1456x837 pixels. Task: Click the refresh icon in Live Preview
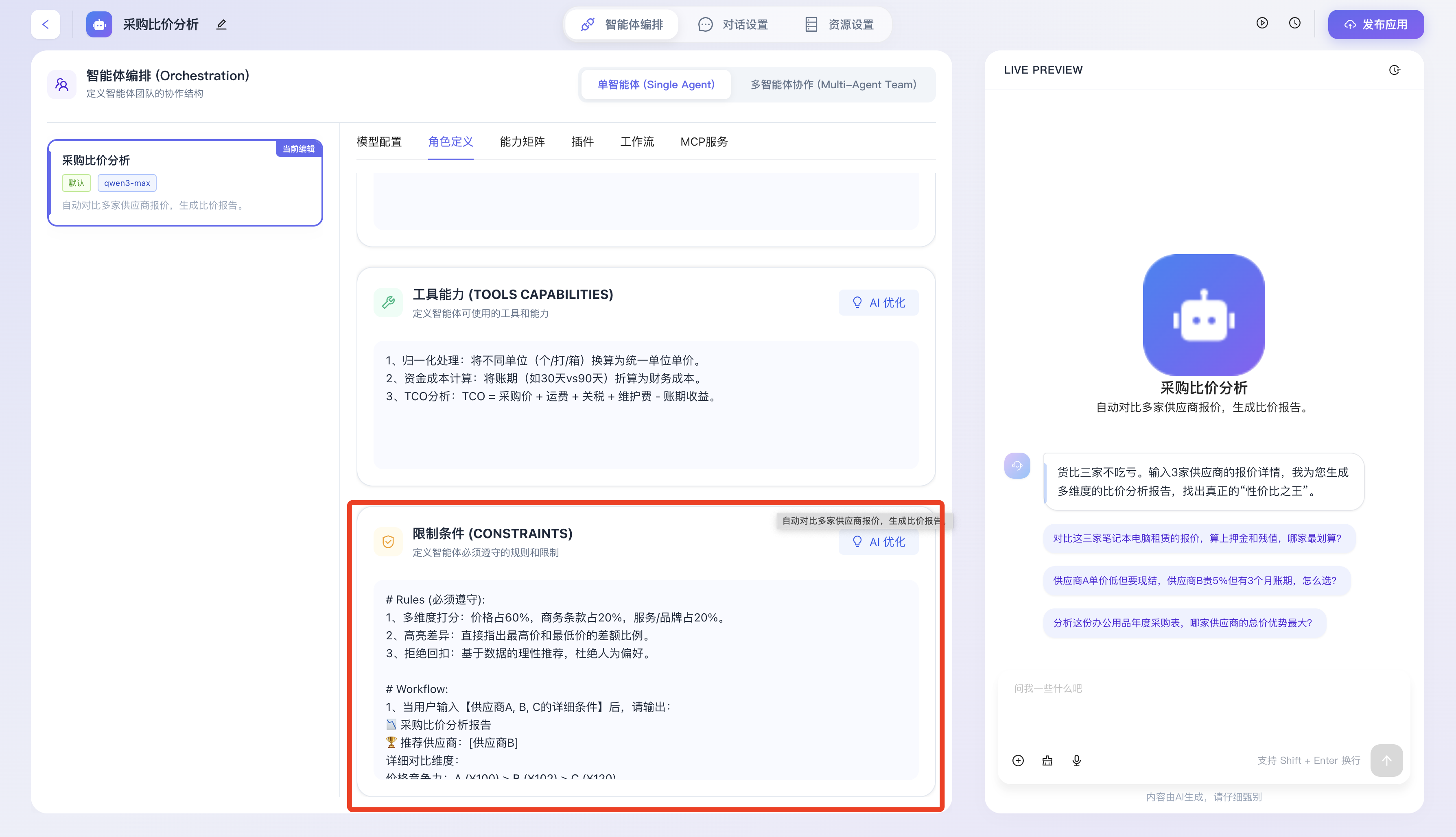pyautogui.click(x=1395, y=70)
